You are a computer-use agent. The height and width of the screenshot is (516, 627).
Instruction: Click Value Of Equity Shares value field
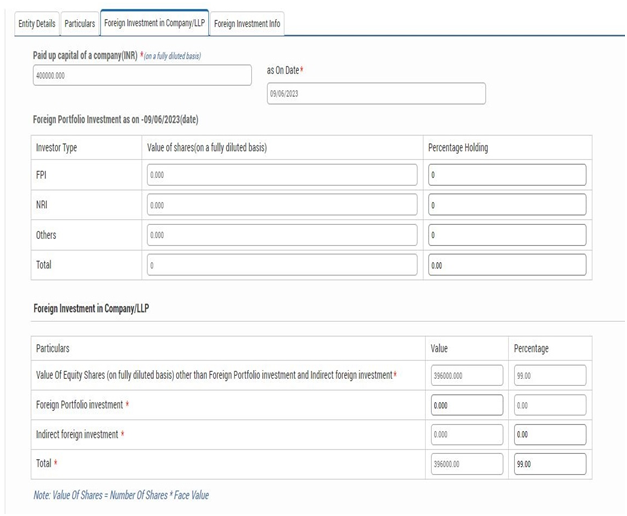466,375
